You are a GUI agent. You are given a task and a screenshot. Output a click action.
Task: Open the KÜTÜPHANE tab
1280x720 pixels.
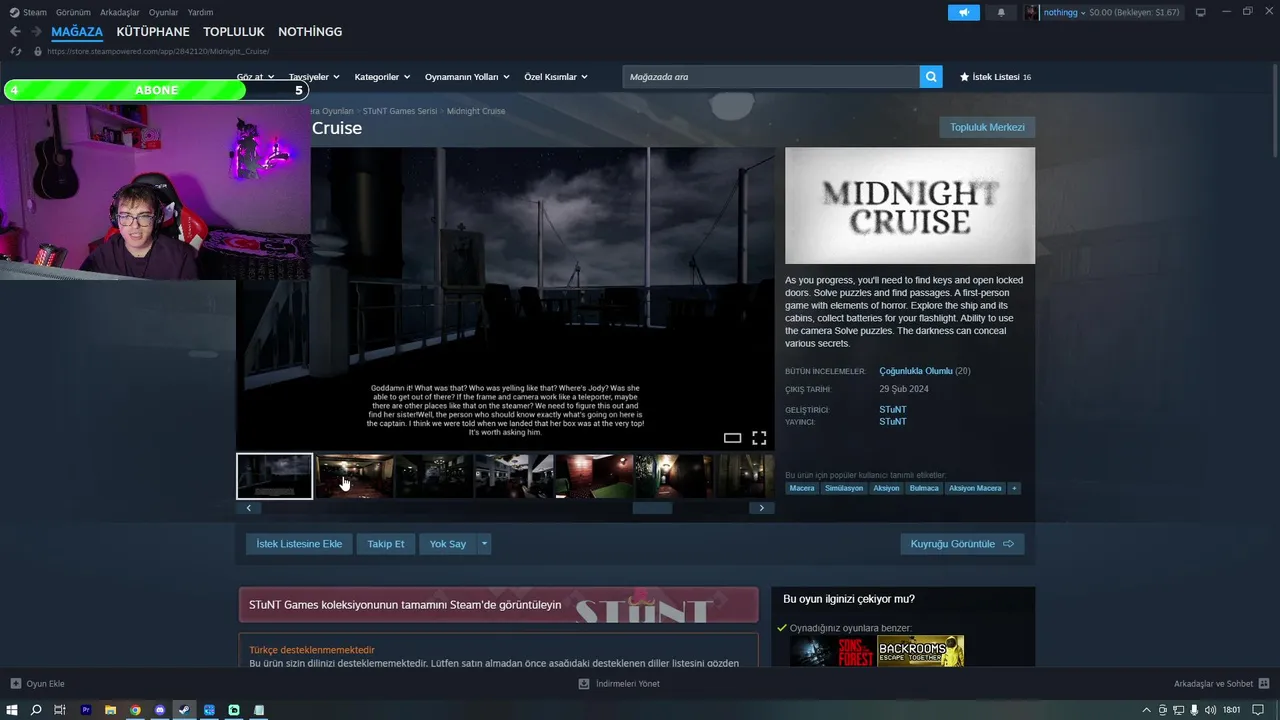pos(153,32)
